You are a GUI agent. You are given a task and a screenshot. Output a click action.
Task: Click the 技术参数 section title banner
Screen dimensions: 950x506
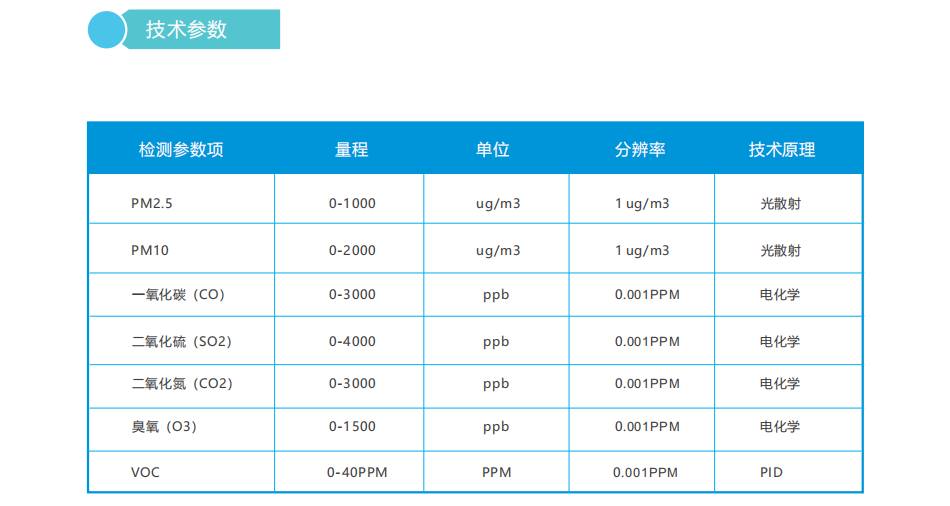point(187,30)
